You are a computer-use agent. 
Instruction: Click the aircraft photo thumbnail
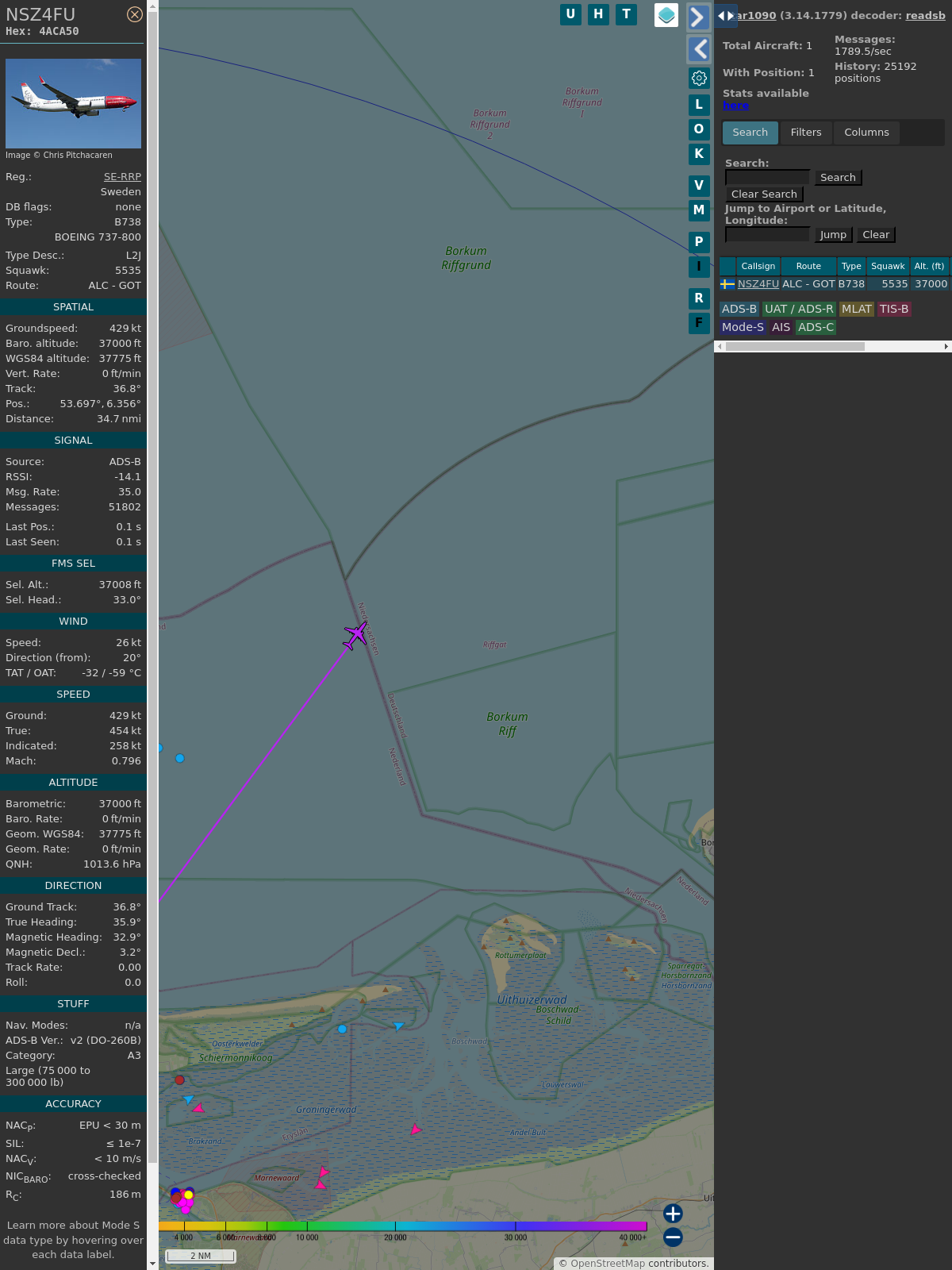[73, 103]
